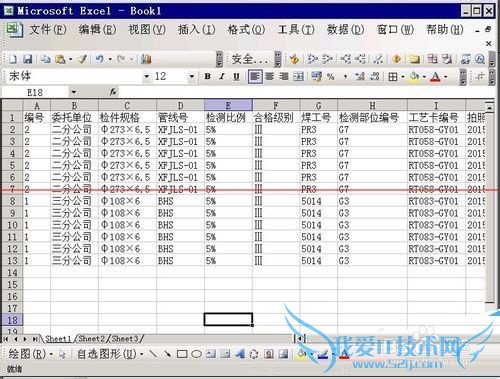The image size is (500, 379).
Task: Open the 自选图形 AutoShapes menu
Action: pyautogui.click(x=110, y=354)
